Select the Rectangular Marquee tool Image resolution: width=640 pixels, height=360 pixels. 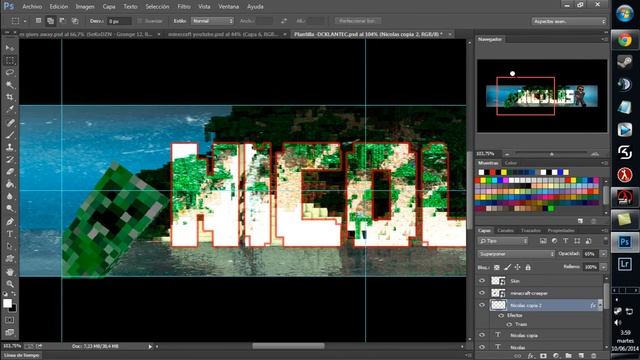[x=10, y=60]
